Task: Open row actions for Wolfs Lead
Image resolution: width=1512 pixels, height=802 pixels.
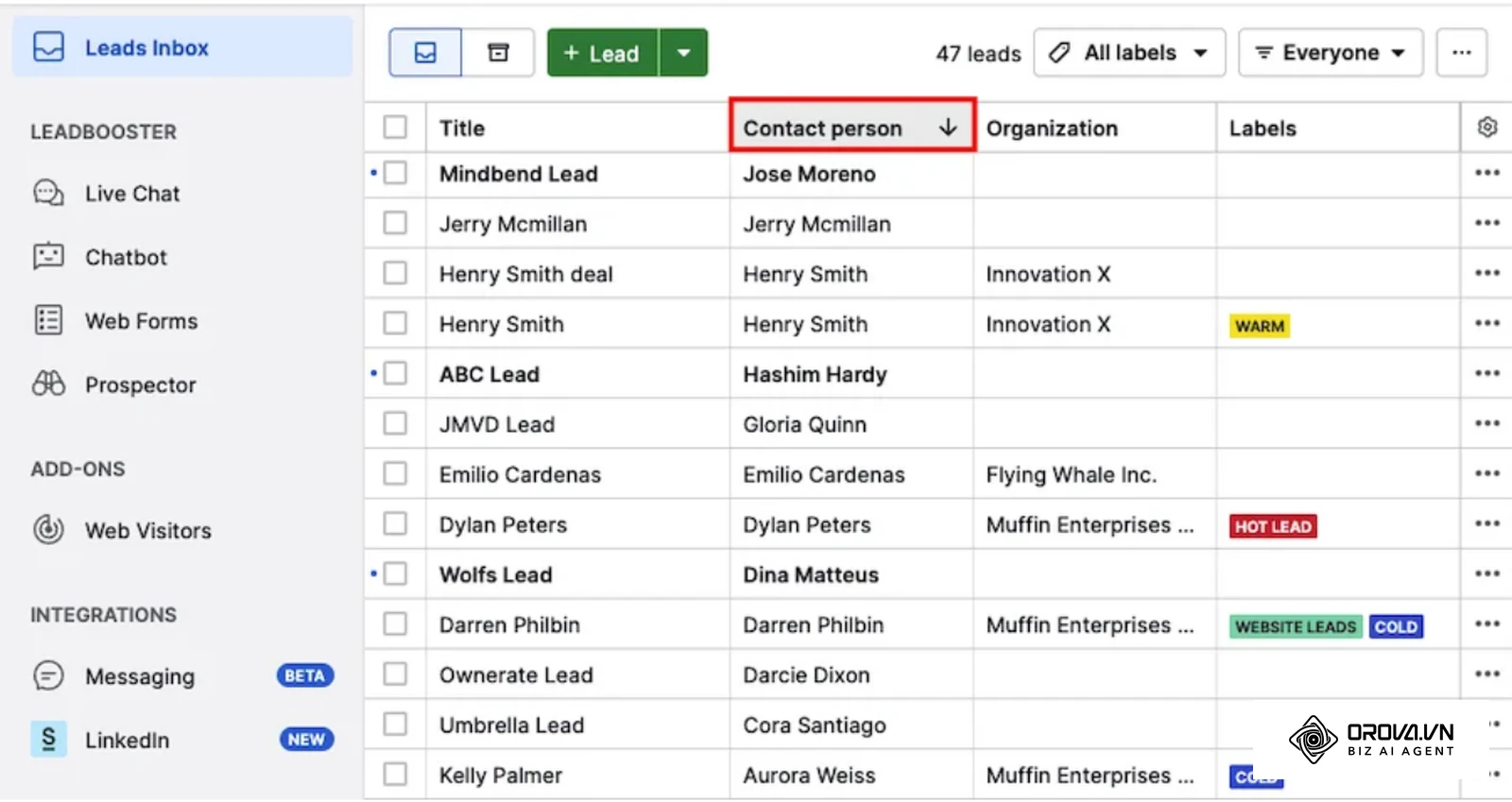Action: [1487, 573]
